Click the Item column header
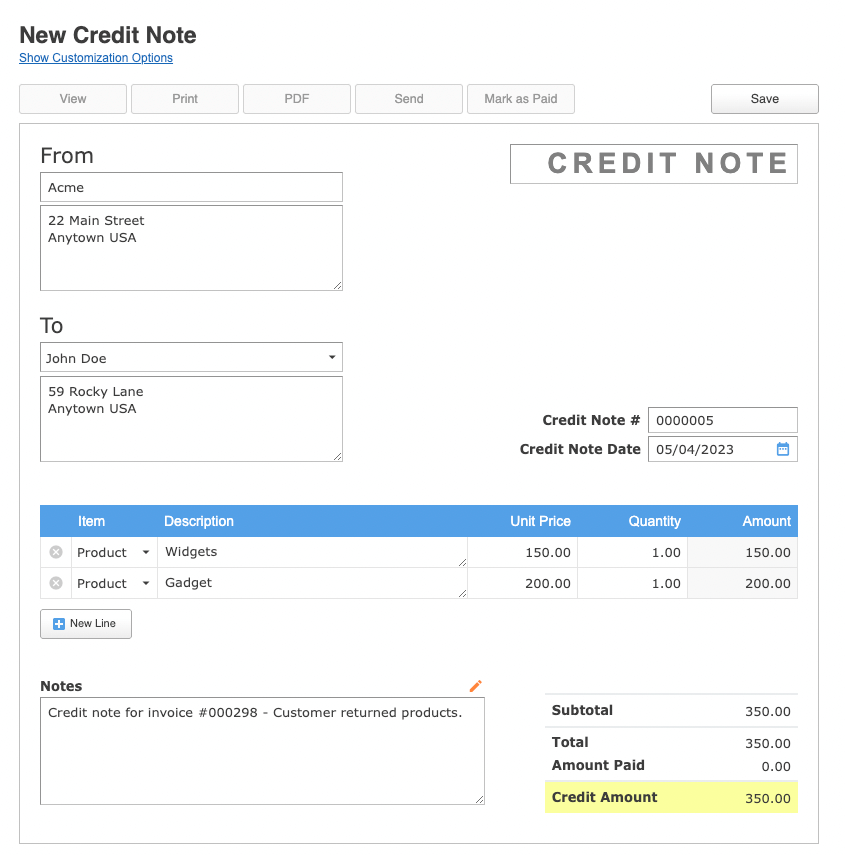Screen dimensions: 845x855 pyautogui.click(x=91, y=521)
